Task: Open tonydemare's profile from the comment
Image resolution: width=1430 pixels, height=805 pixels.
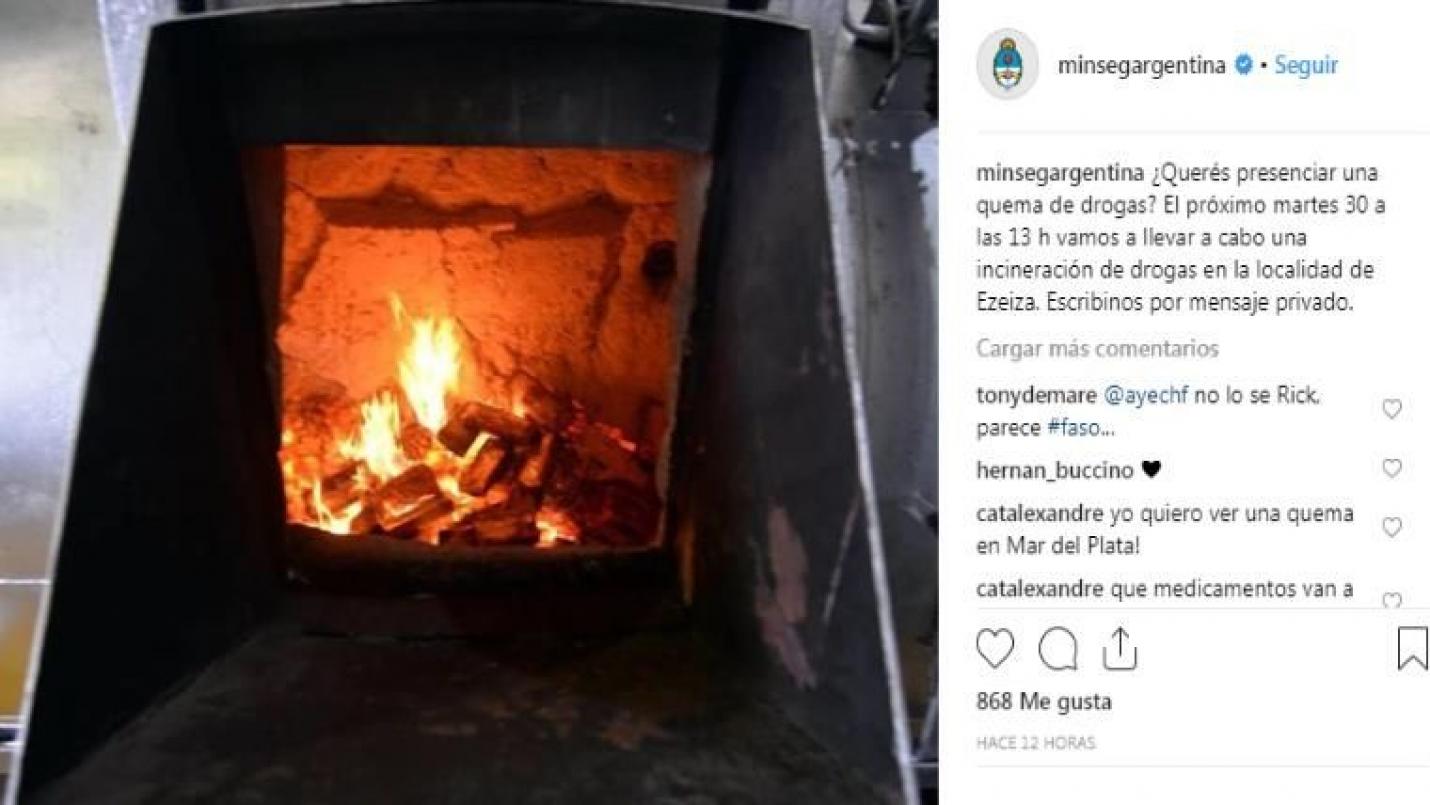Action: coord(1036,395)
